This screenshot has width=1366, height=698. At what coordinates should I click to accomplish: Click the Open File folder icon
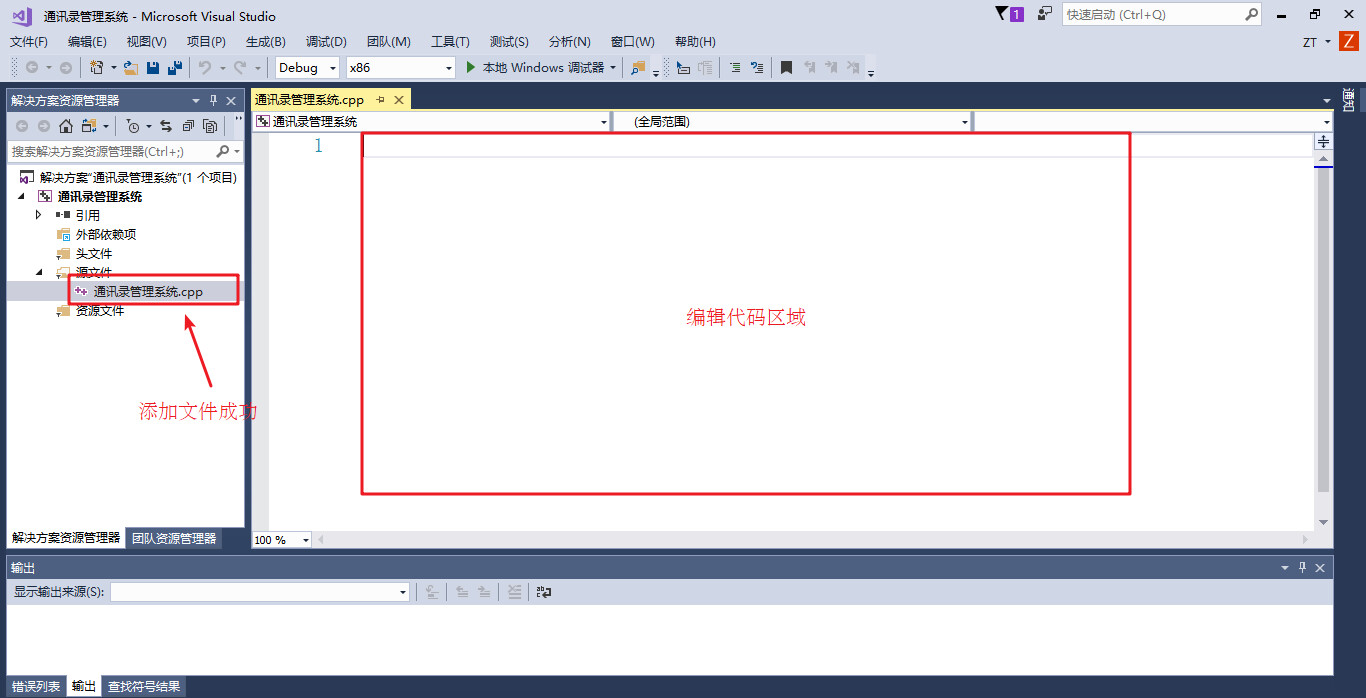coord(130,68)
